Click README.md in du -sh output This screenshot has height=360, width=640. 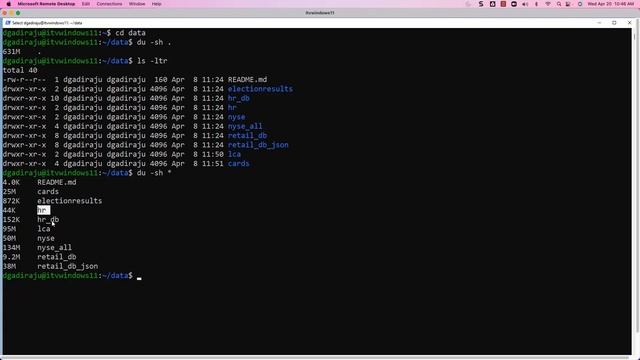[x=57, y=182]
